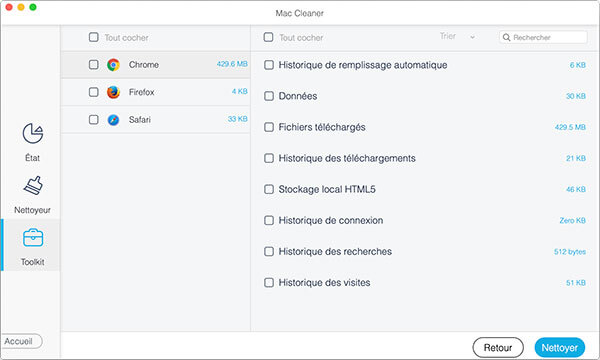Click the Stockage local HTML5 label
The width and height of the screenshot is (600, 360).
[327, 189]
